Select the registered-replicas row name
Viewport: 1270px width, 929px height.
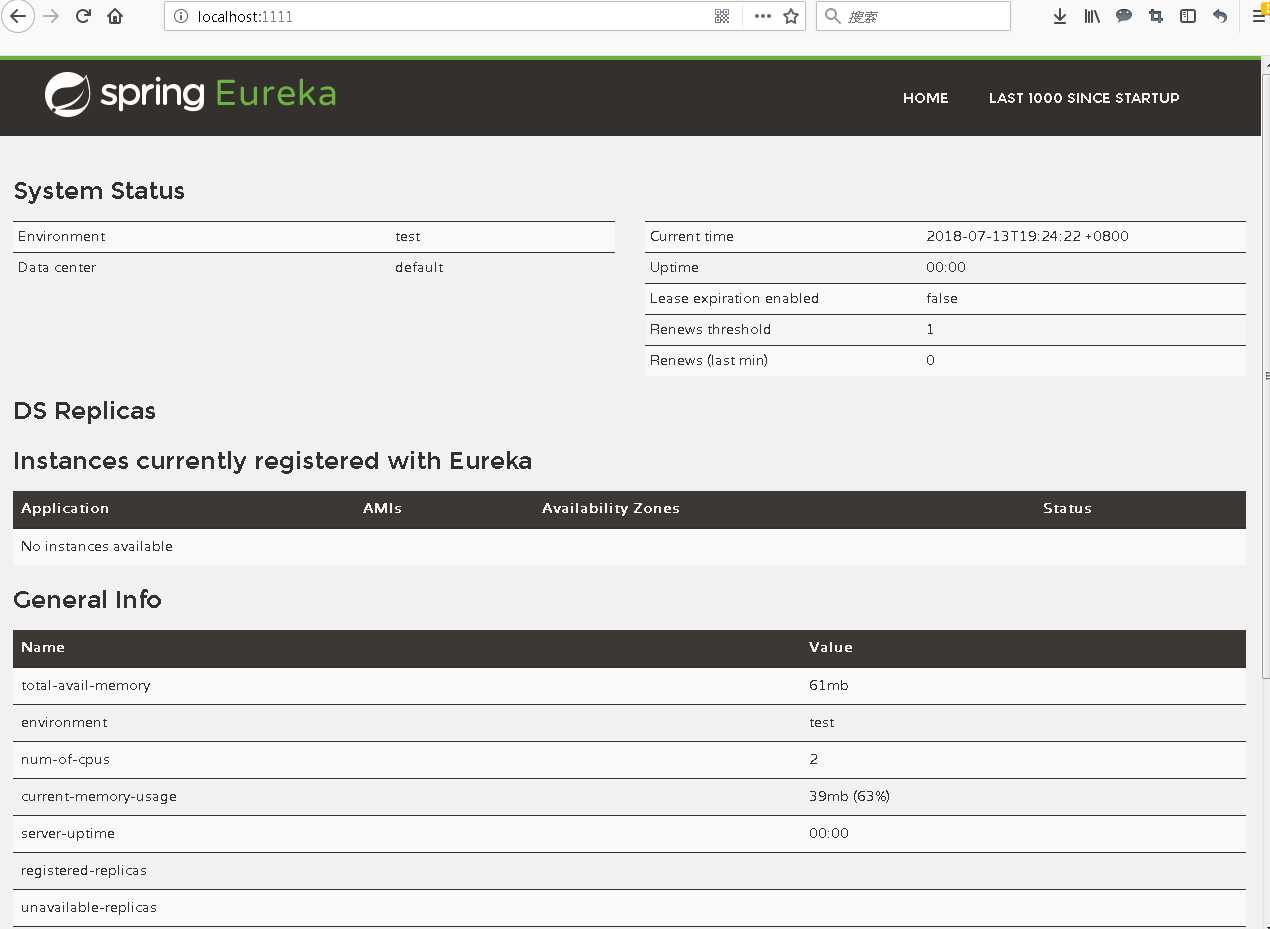click(84, 871)
